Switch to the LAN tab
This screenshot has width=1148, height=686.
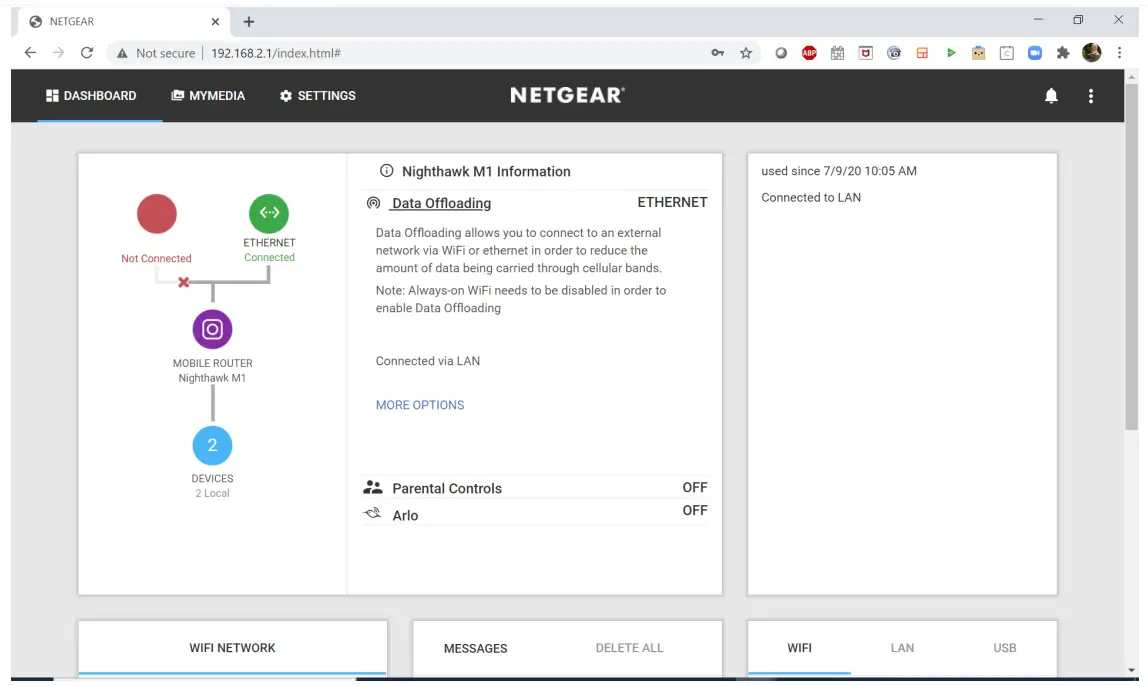901,648
